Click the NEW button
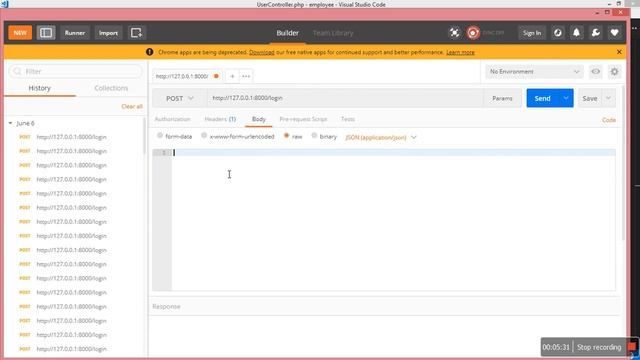Viewport: 640px width, 360px height. (x=20, y=33)
